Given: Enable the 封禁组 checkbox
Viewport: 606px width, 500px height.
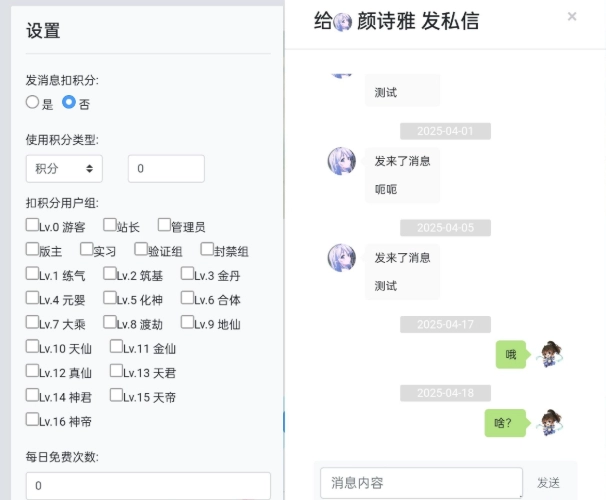Looking at the screenshot, I should [207, 249].
